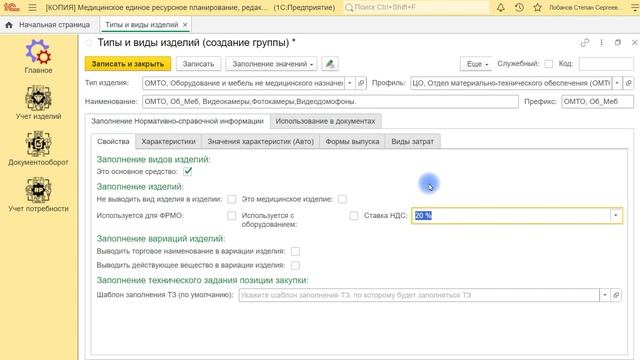640x360 pixels.
Task: Switch to Начальная страница tab
Action: pos(50,25)
